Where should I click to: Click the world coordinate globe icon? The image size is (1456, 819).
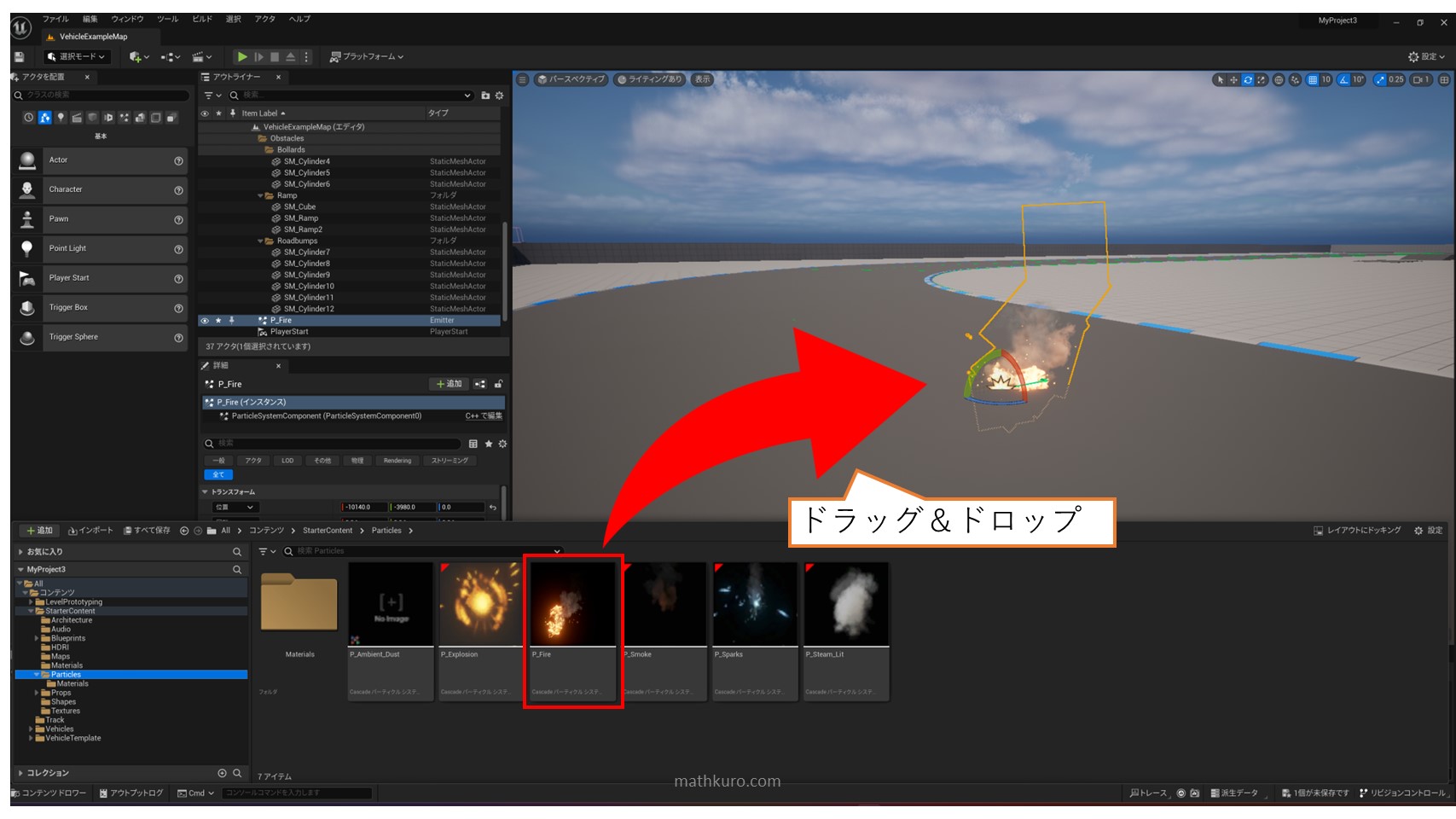(x=1279, y=79)
